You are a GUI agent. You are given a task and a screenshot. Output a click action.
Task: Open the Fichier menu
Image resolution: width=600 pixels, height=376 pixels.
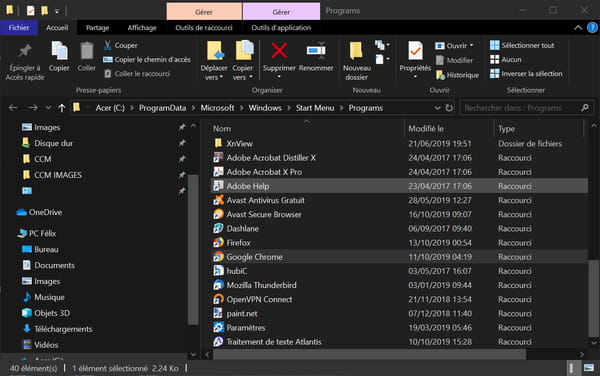point(19,28)
